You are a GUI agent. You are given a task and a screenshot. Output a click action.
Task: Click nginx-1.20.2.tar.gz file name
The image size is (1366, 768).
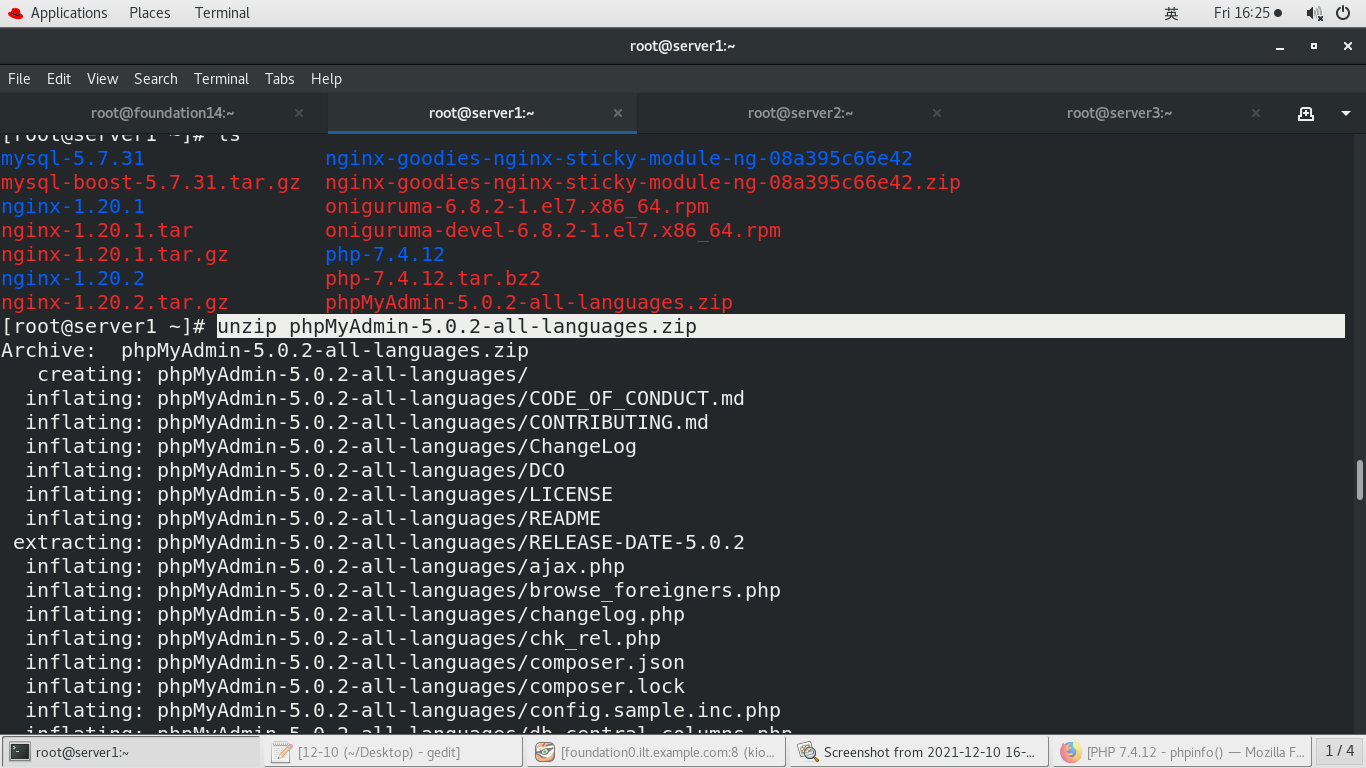[x=115, y=302]
